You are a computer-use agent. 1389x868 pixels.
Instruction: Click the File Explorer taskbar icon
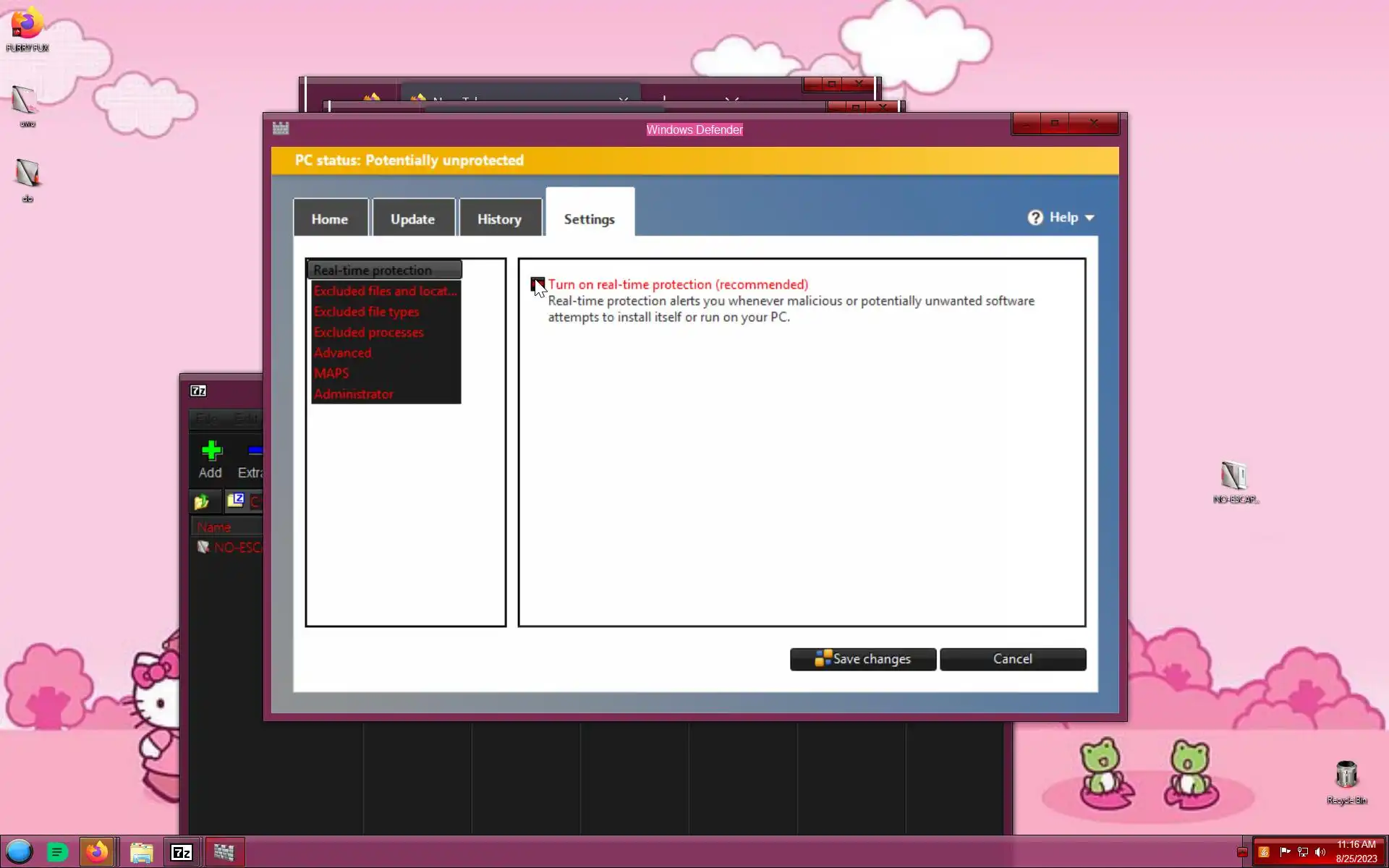click(141, 852)
